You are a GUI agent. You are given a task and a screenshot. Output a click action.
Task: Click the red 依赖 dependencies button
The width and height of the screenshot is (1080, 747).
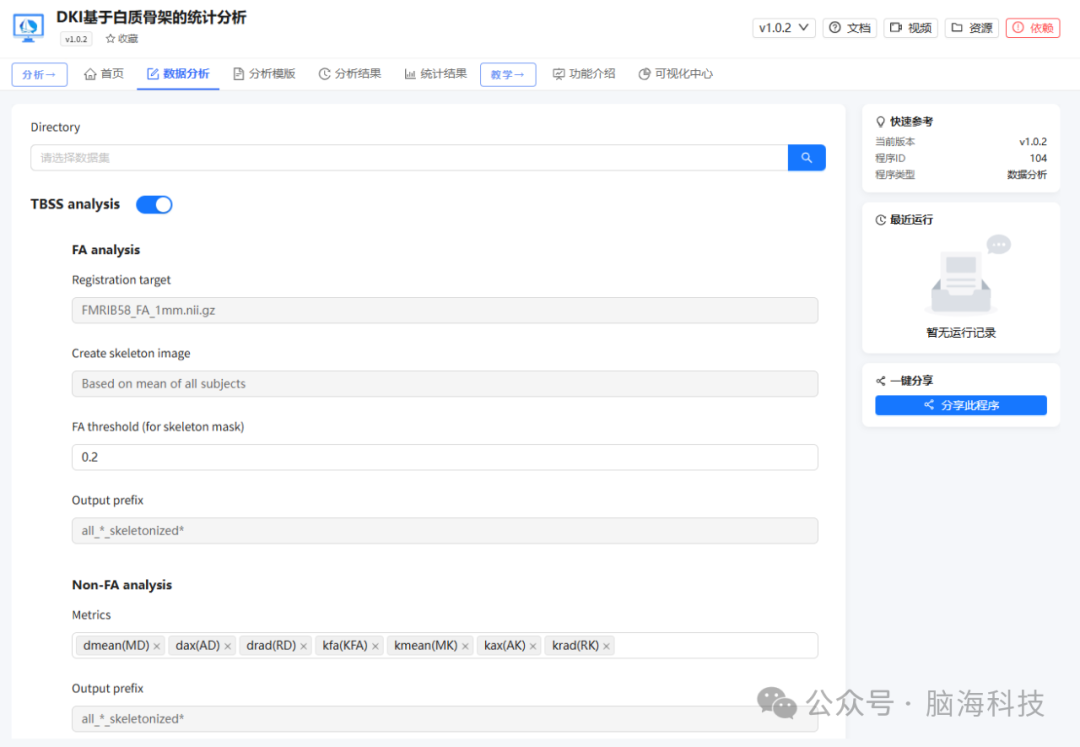1032,28
